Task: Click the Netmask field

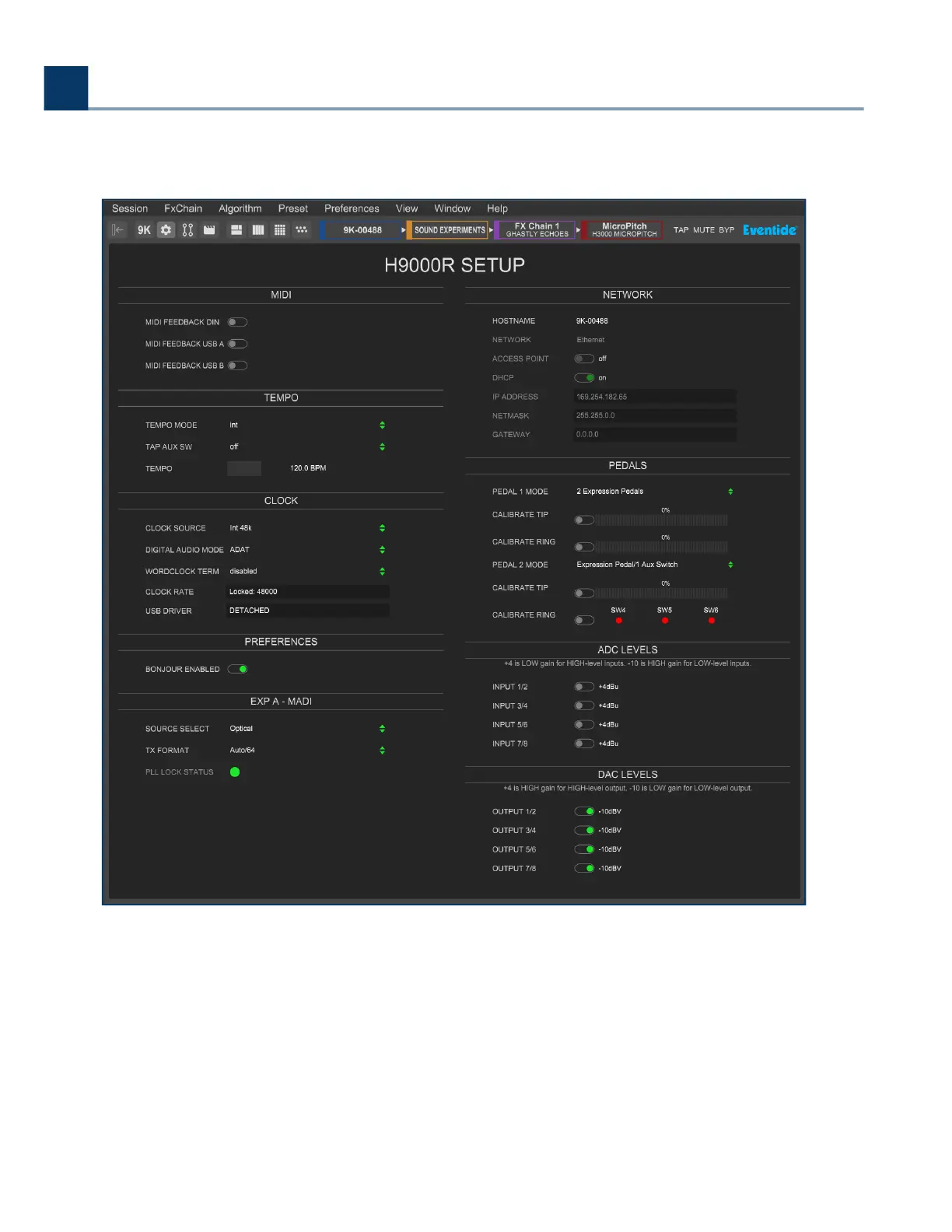Action: click(655, 415)
